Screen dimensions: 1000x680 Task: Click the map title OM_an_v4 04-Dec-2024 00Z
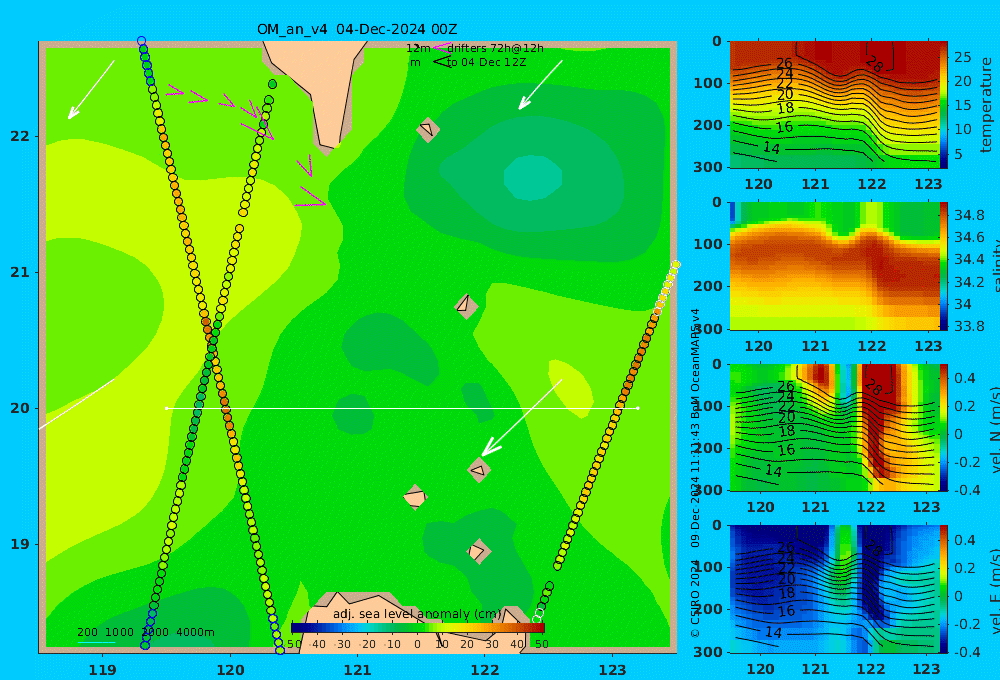coord(357,29)
